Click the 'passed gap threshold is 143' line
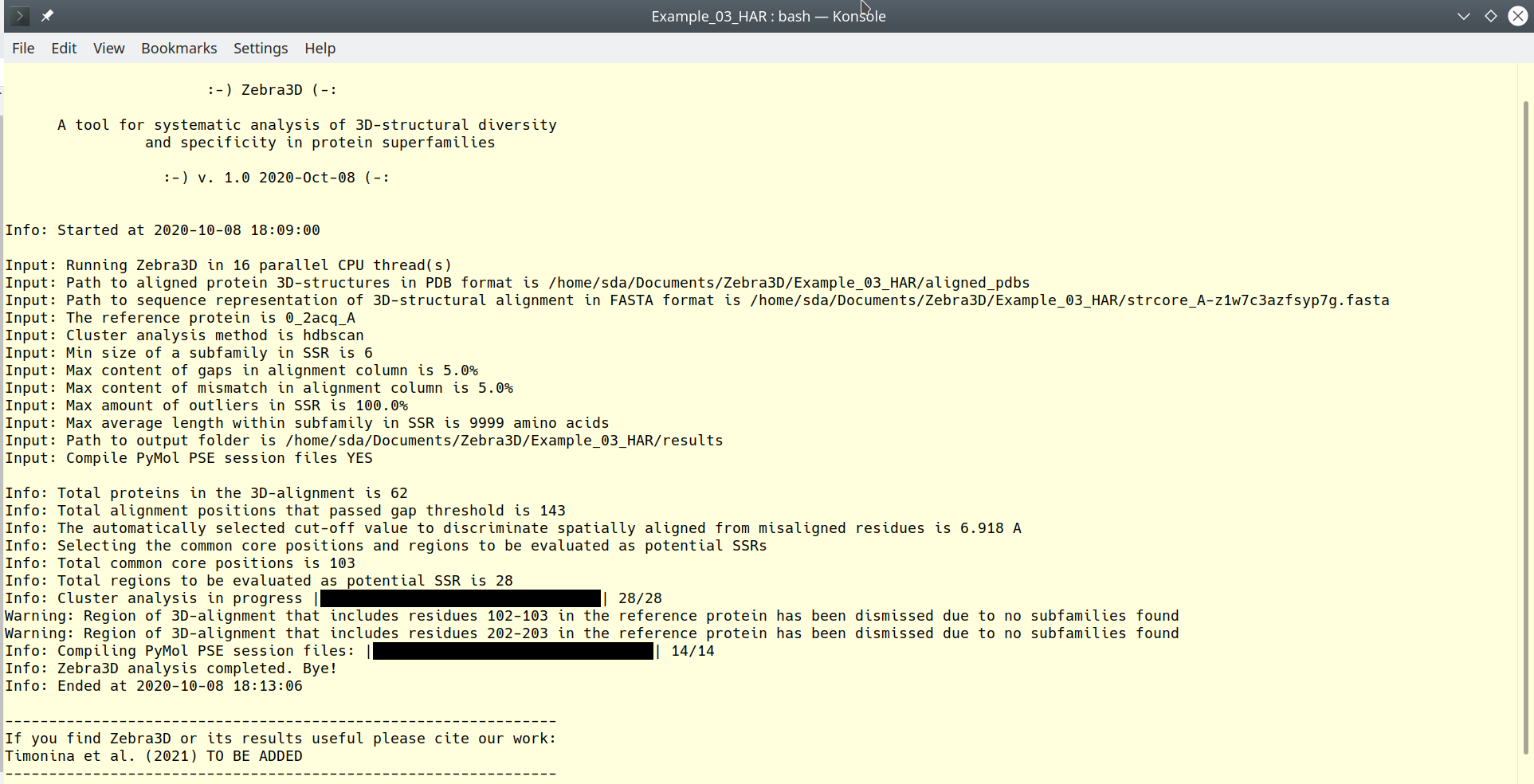This screenshot has height=784, width=1534. pos(285,511)
